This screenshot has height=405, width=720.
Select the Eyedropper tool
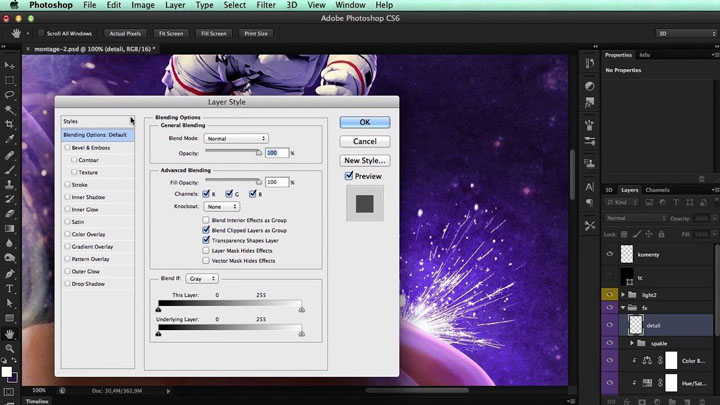point(9,139)
